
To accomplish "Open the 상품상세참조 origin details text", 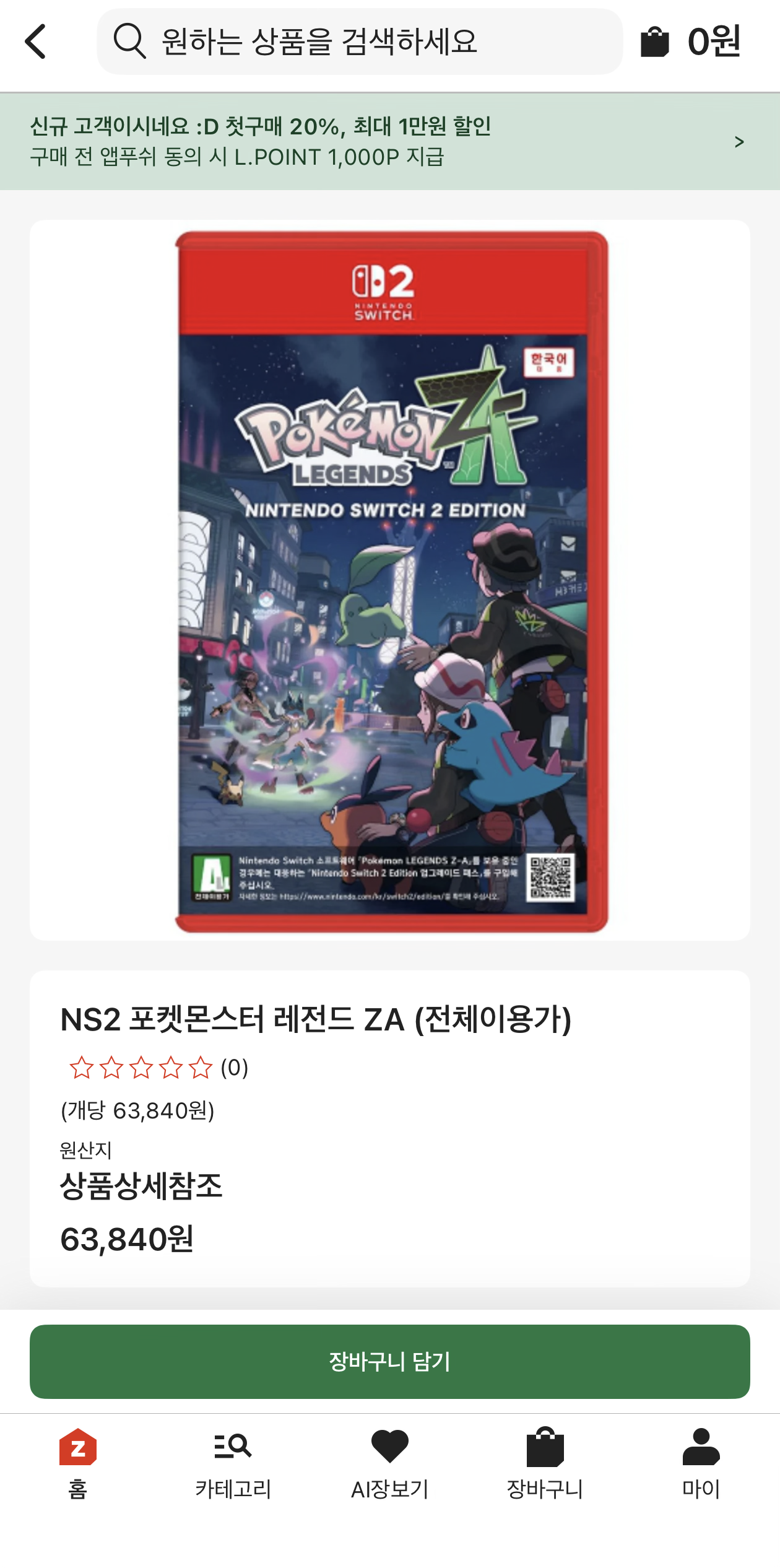I will pos(141,1186).
